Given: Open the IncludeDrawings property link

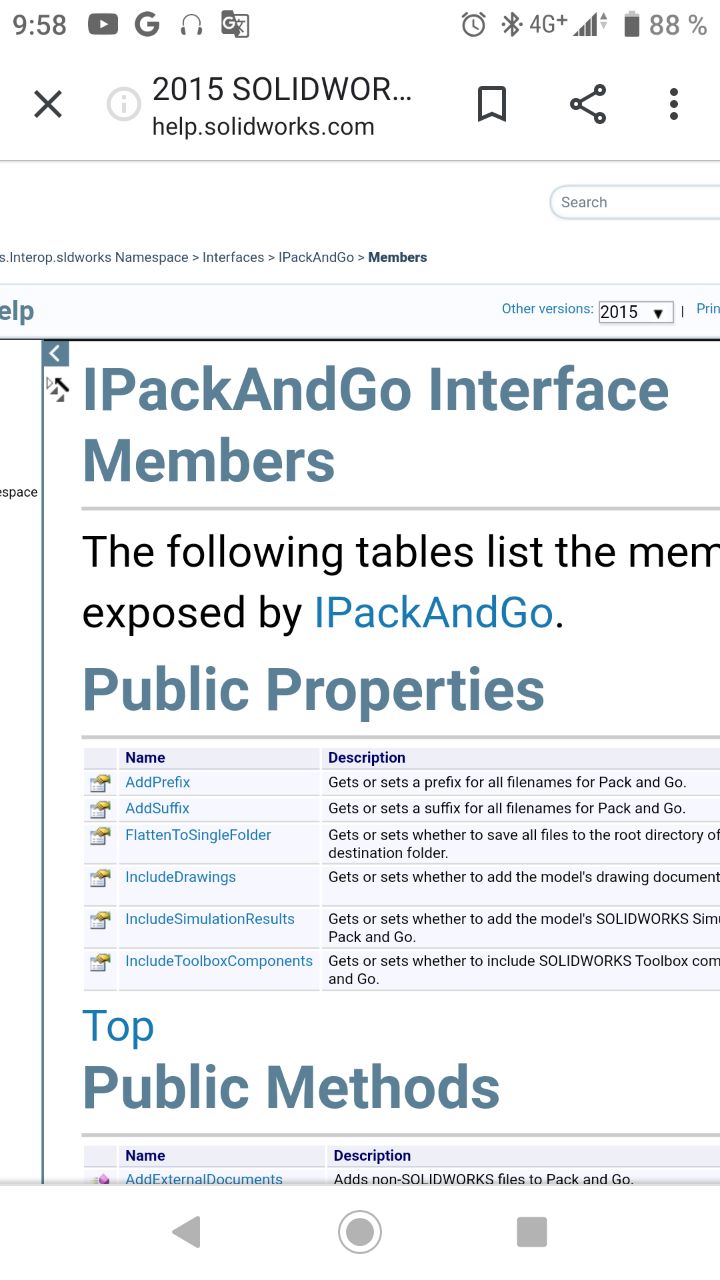Looking at the screenshot, I should pyautogui.click(x=180, y=877).
